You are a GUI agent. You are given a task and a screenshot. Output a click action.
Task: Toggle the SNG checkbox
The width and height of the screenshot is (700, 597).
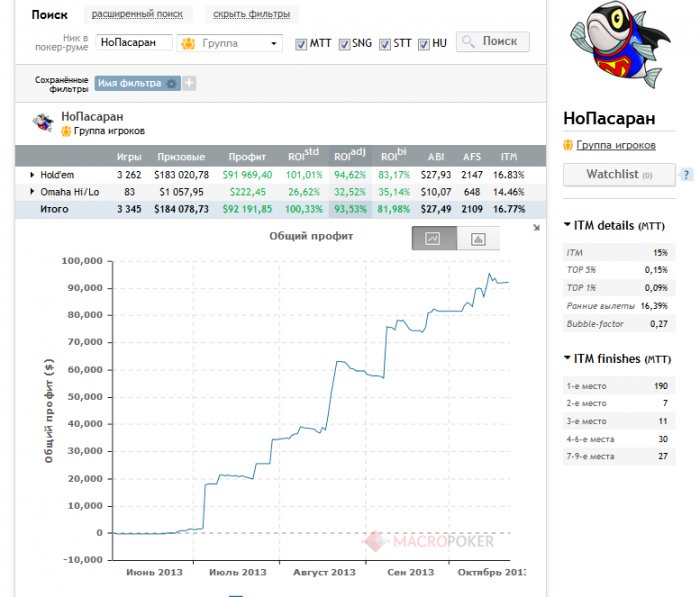pos(344,44)
